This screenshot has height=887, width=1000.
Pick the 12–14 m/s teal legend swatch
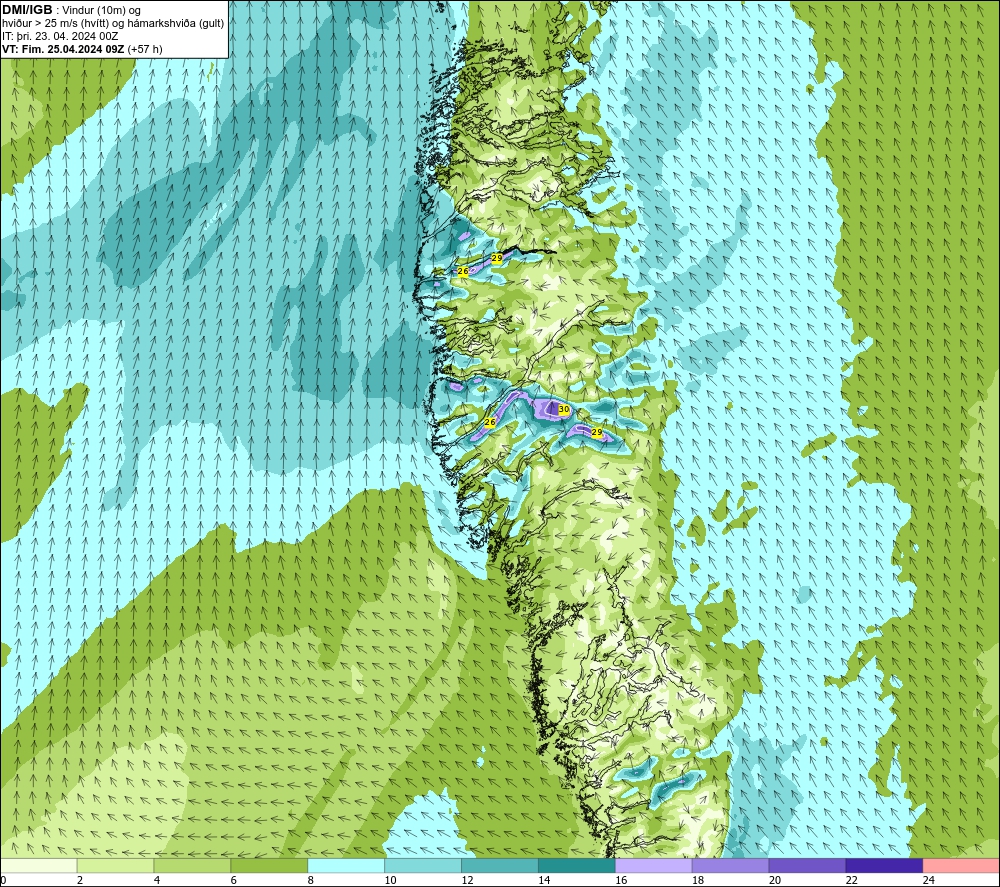pyautogui.click(x=500, y=866)
